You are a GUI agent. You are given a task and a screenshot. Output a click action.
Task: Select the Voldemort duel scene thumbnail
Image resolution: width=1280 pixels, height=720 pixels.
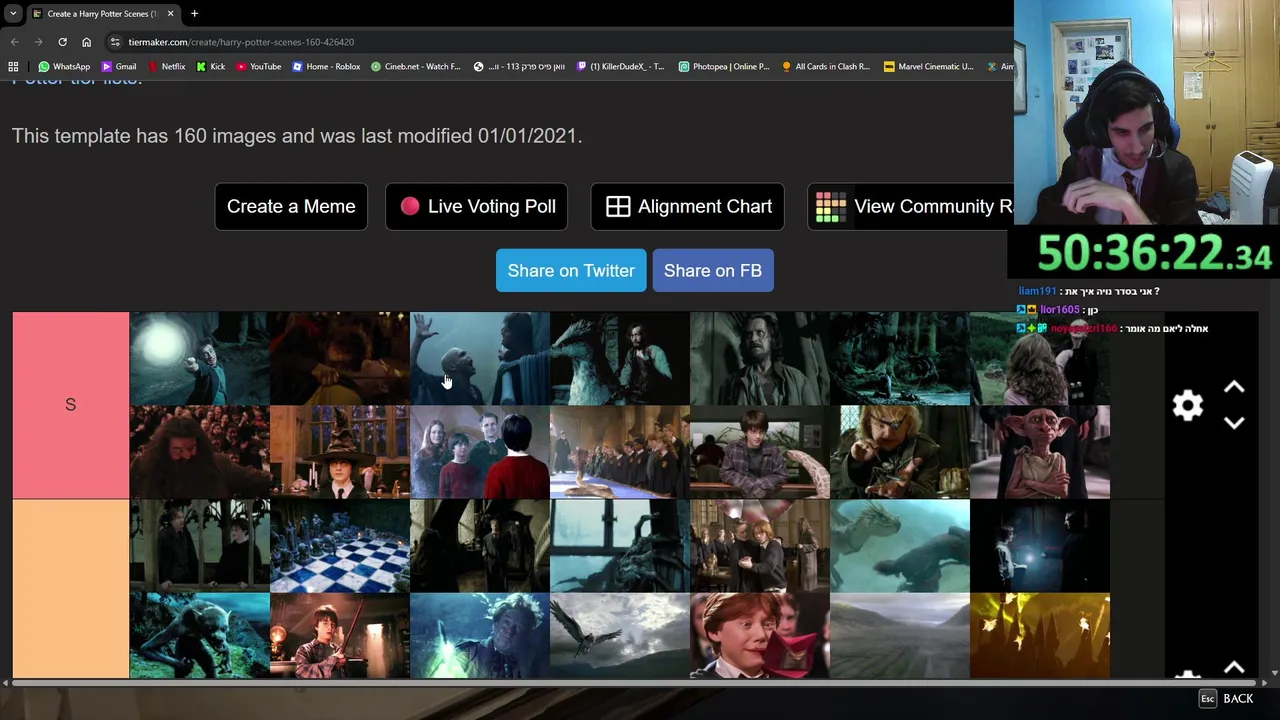tap(479, 358)
